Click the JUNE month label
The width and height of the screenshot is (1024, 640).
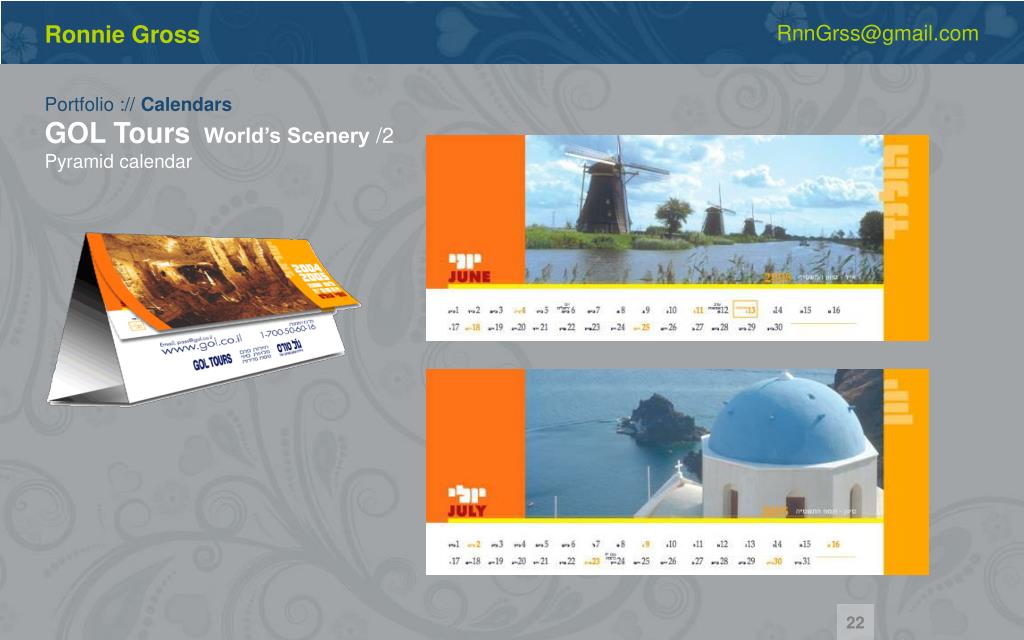tap(469, 276)
